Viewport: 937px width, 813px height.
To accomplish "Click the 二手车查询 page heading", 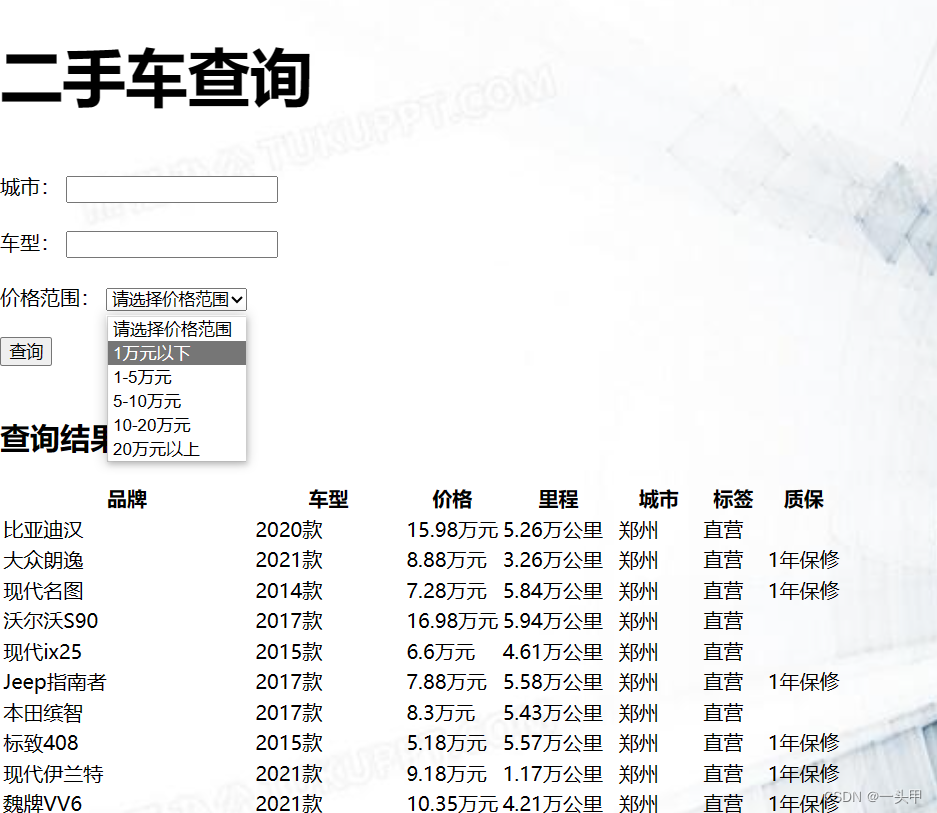I will (155, 78).
